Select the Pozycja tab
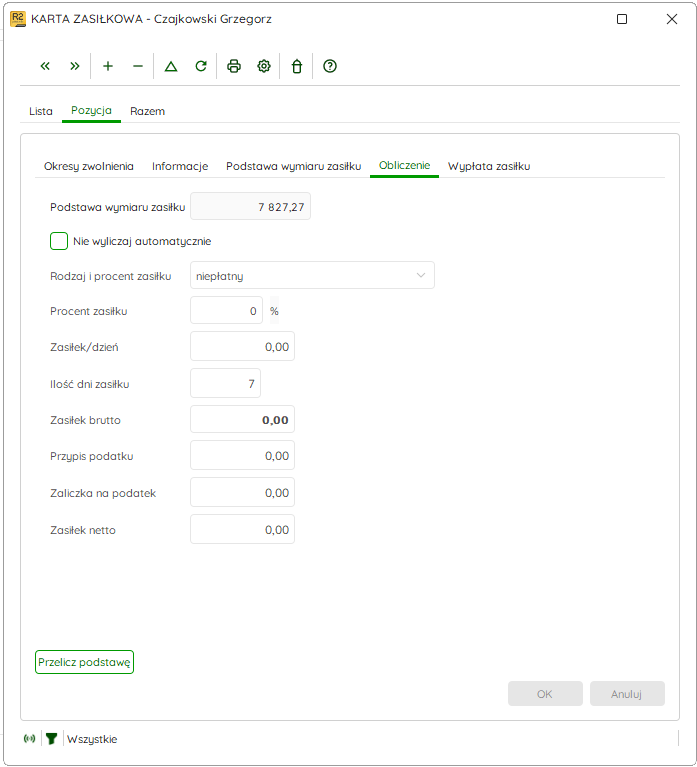 point(91,111)
